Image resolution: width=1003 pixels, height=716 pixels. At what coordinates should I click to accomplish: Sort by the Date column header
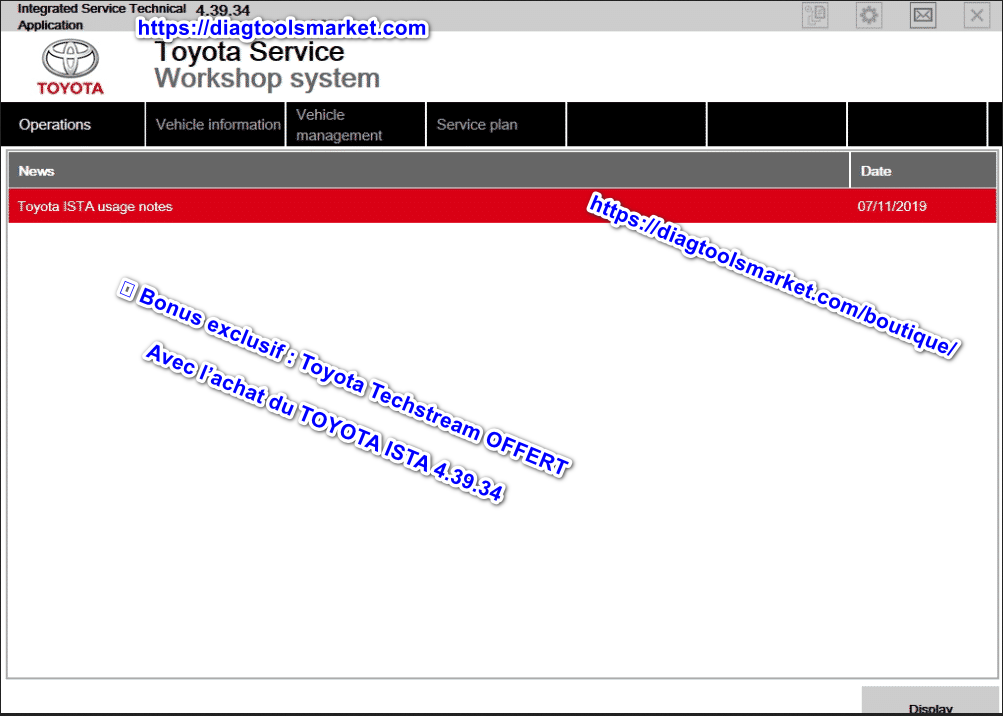923,171
